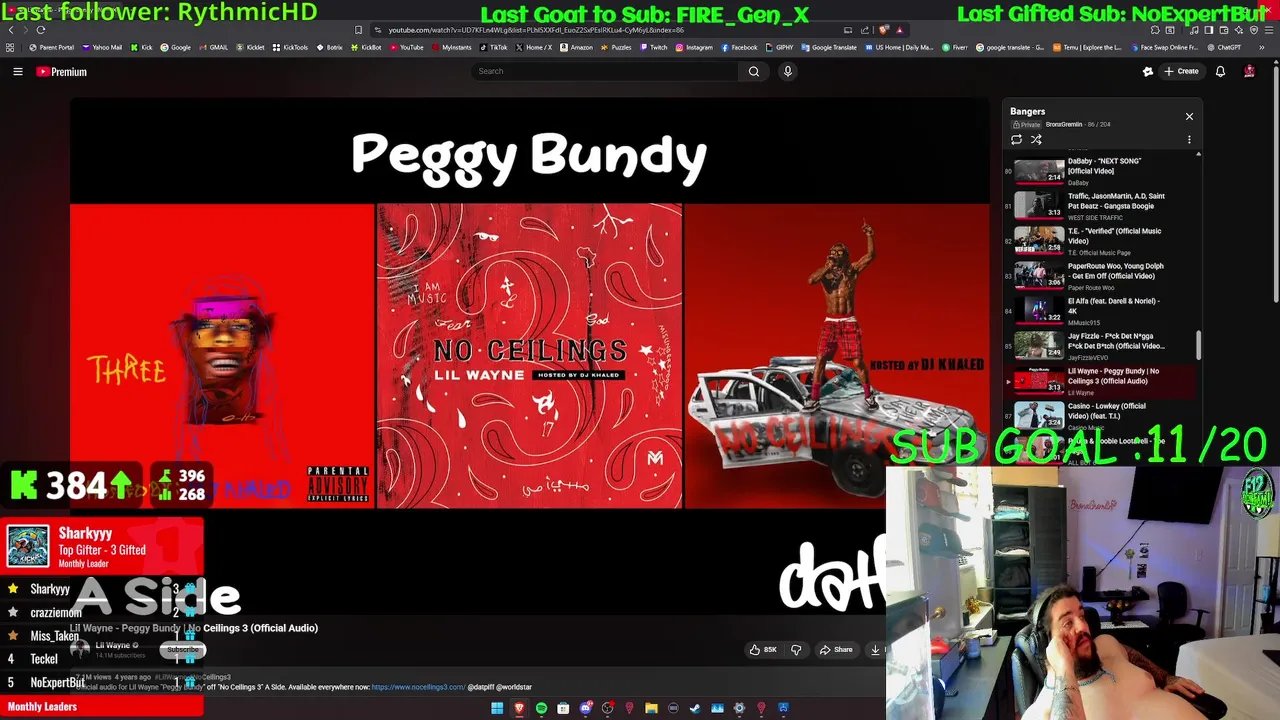The width and height of the screenshot is (1280, 720).
Task: Subscribe to the Lil Wayne channel
Action: (183, 650)
